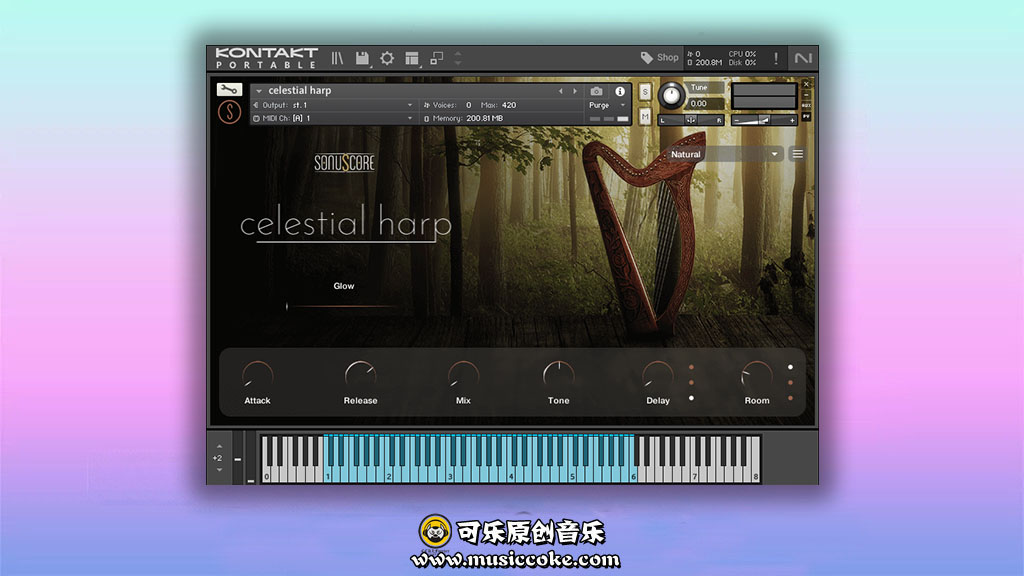
Task: Click the plus at right end of the volume slider
Action: point(792,120)
